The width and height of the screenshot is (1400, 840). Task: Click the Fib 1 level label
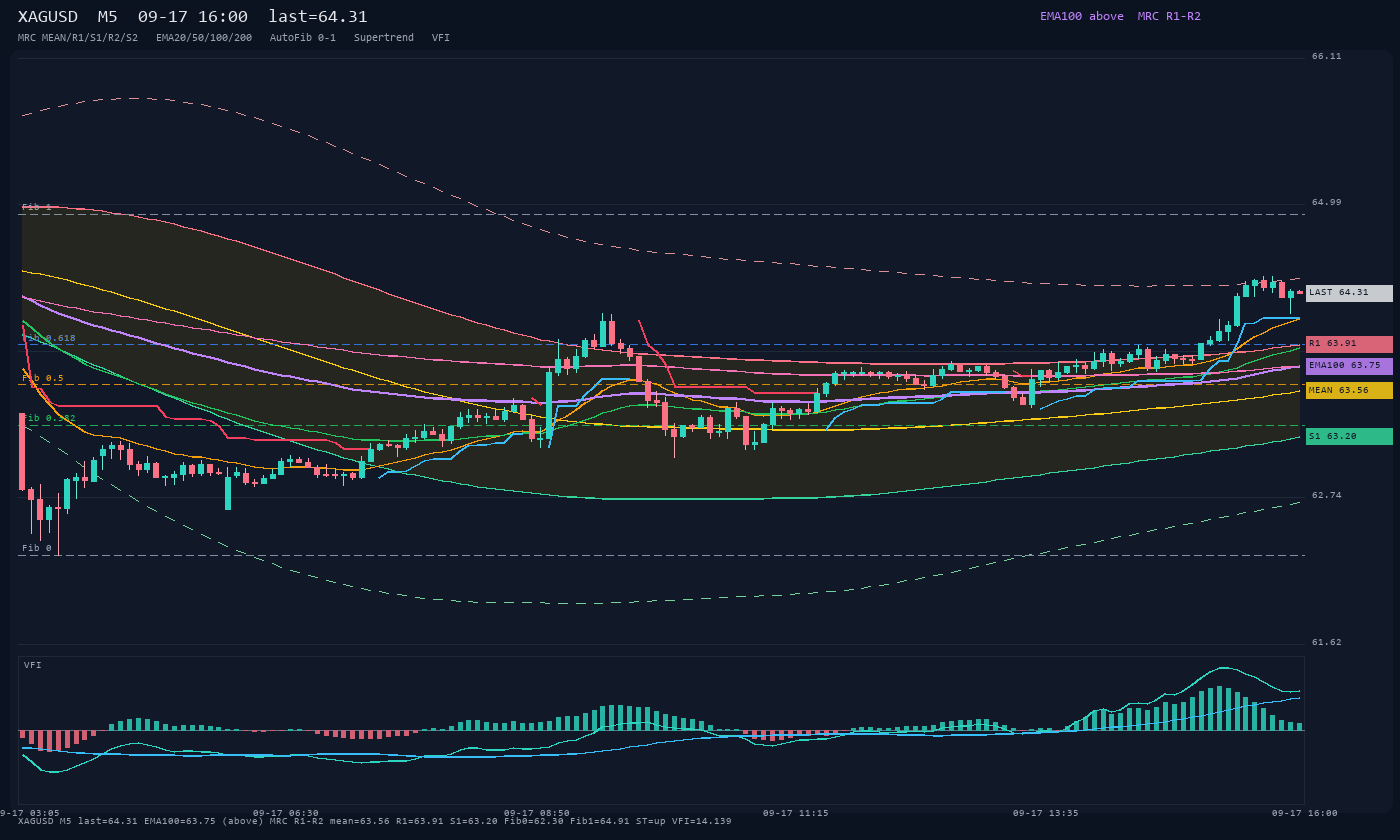[37, 208]
